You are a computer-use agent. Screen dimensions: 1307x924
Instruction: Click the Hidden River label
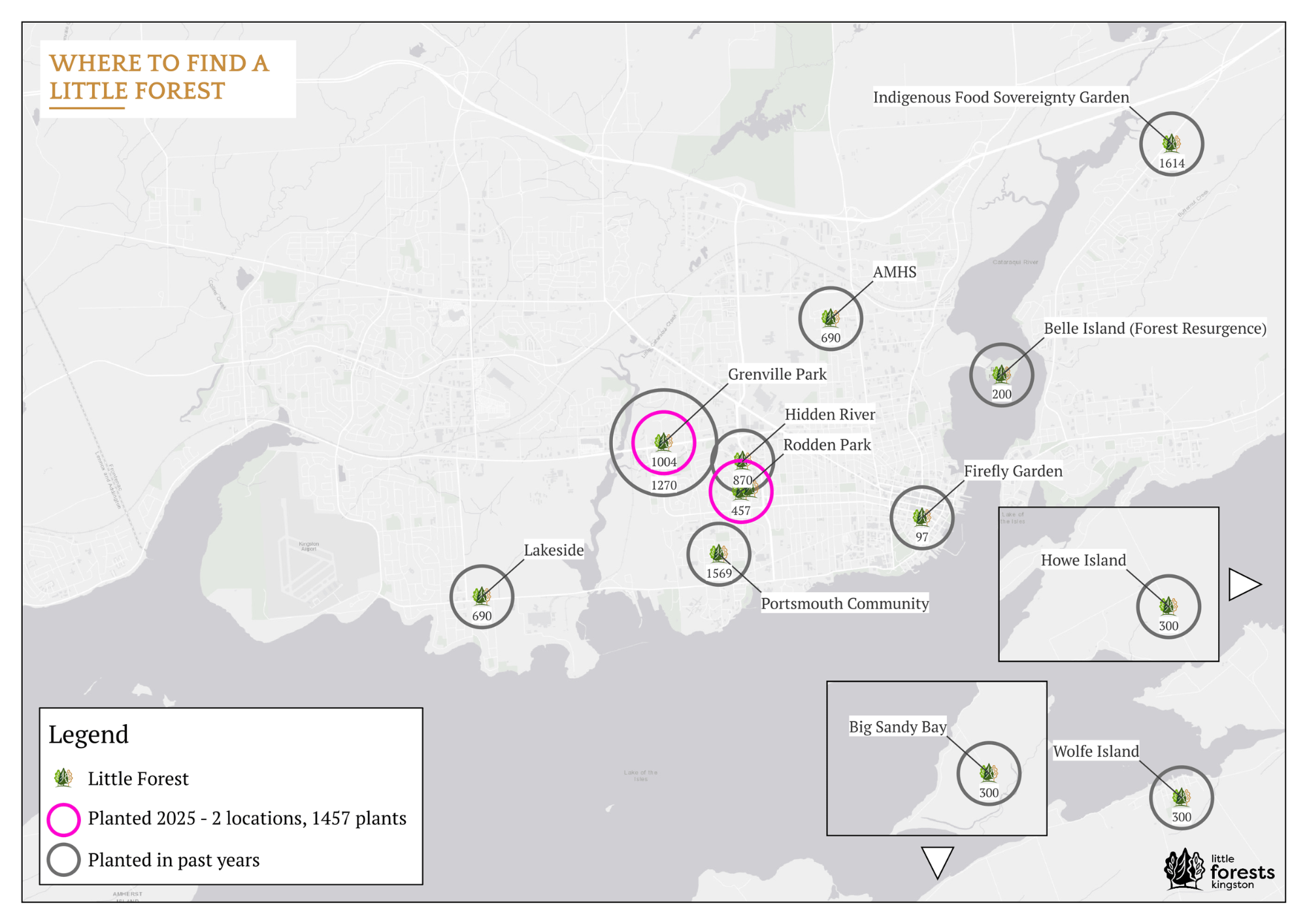(x=829, y=414)
